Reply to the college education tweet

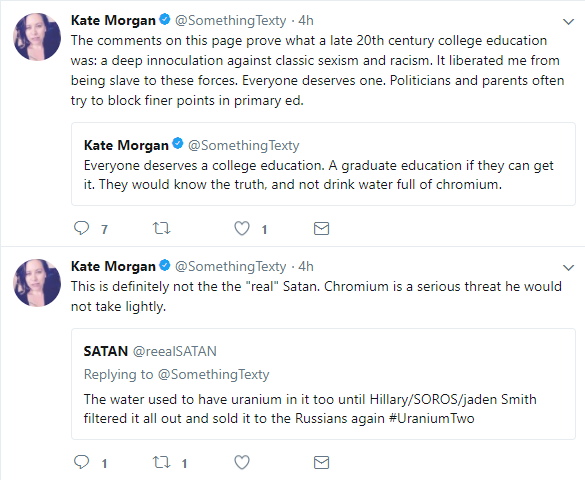tap(81, 228)
